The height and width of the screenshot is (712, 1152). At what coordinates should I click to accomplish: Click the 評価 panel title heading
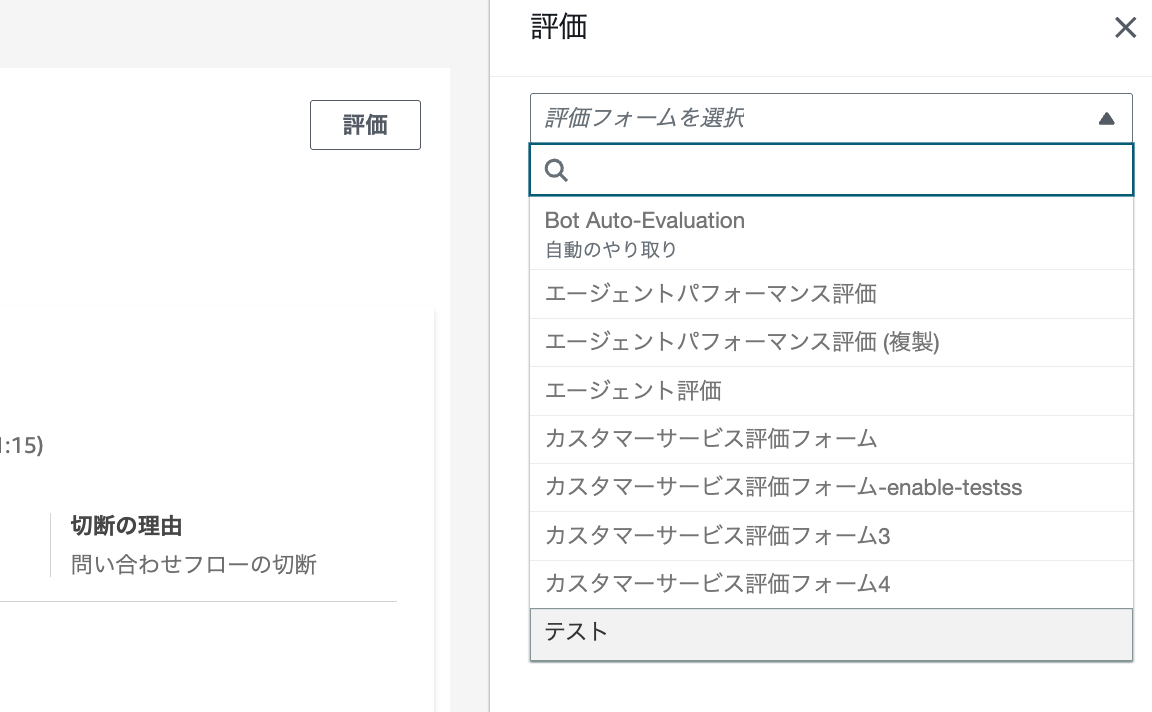[x=561, y=27]
